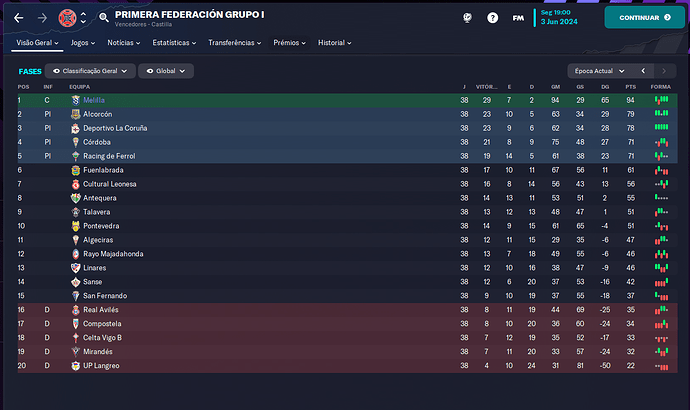Click the help question mark icon
Screen dimensions: 690x410
pos(492,18)
